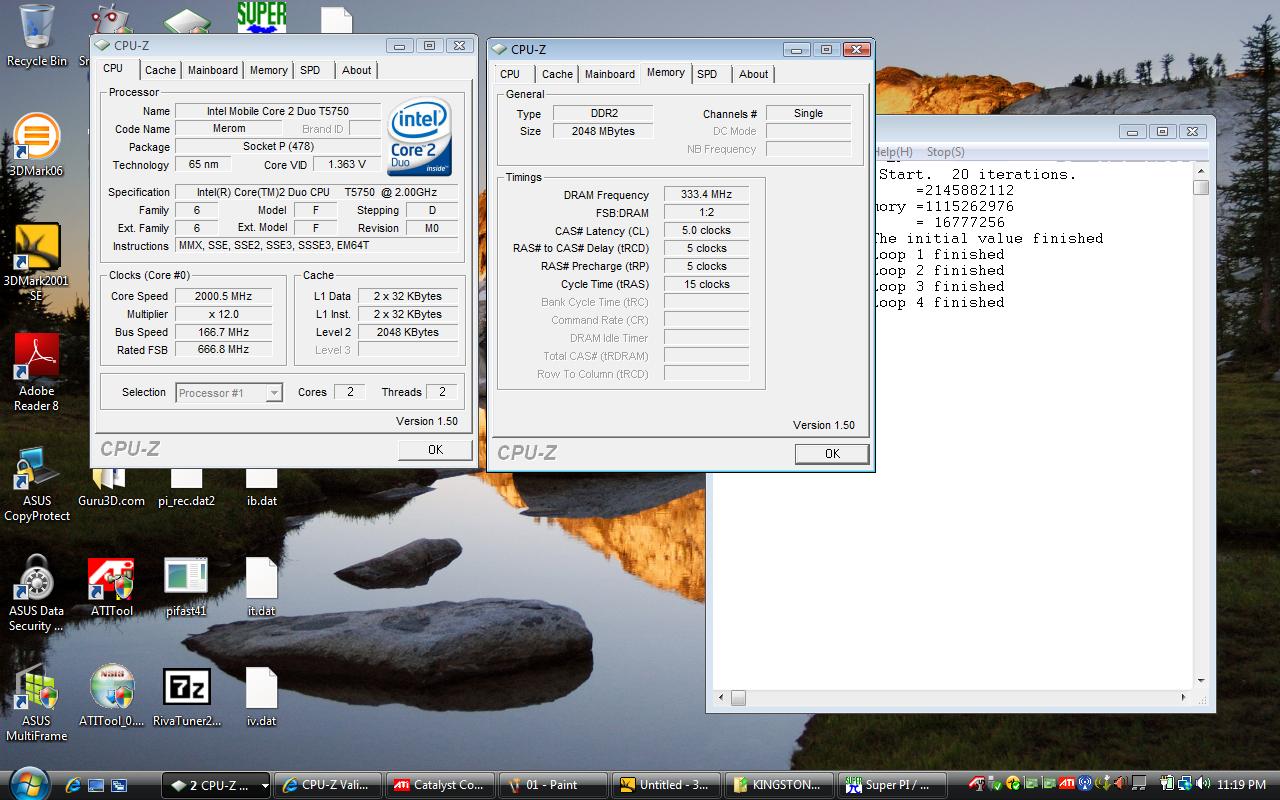The image size is (1280, 800).
Task: Click the Rated FSB value 666.8 MHz
Action: (224, 350)
